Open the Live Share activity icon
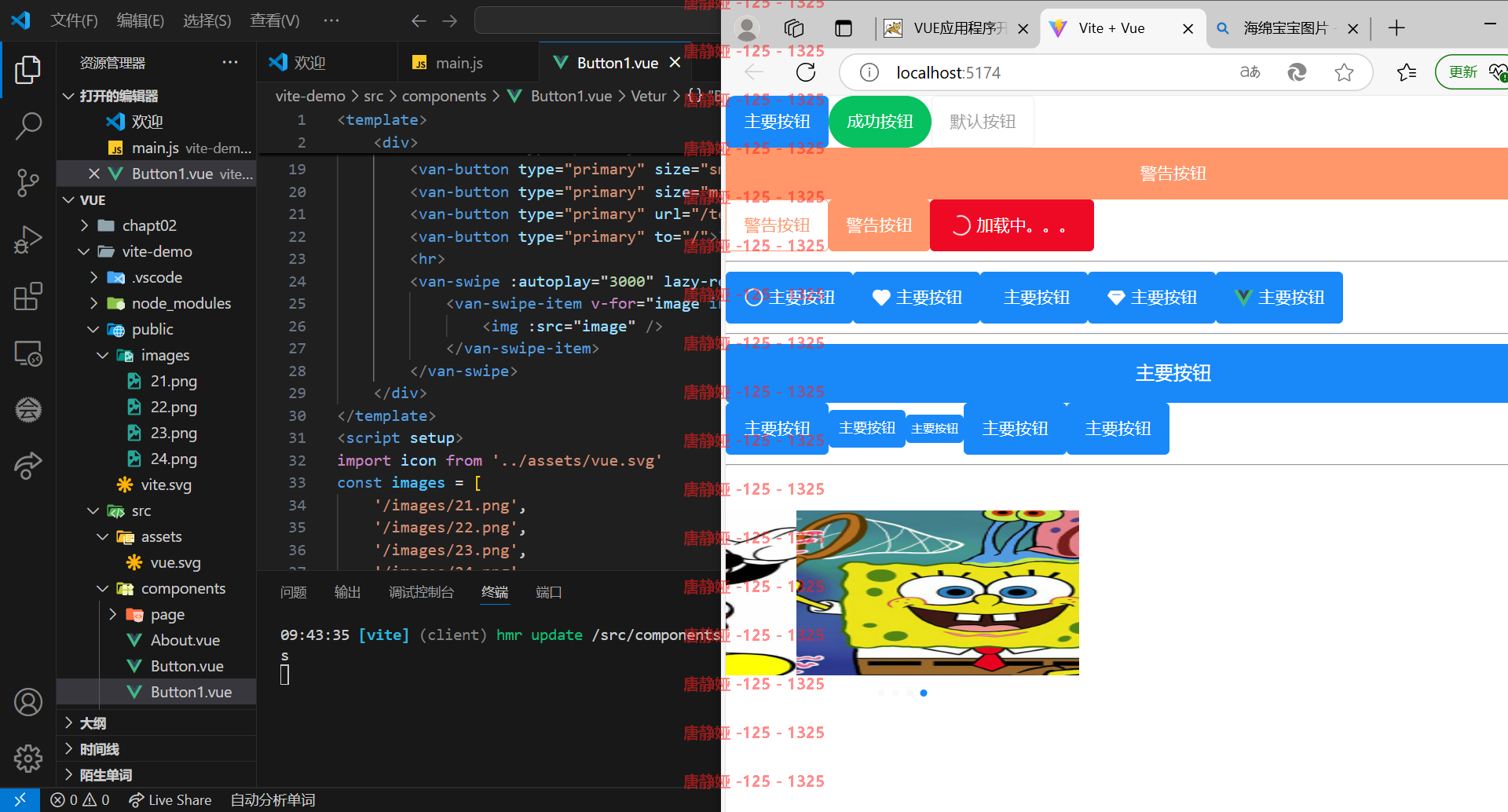 (28, 466)
